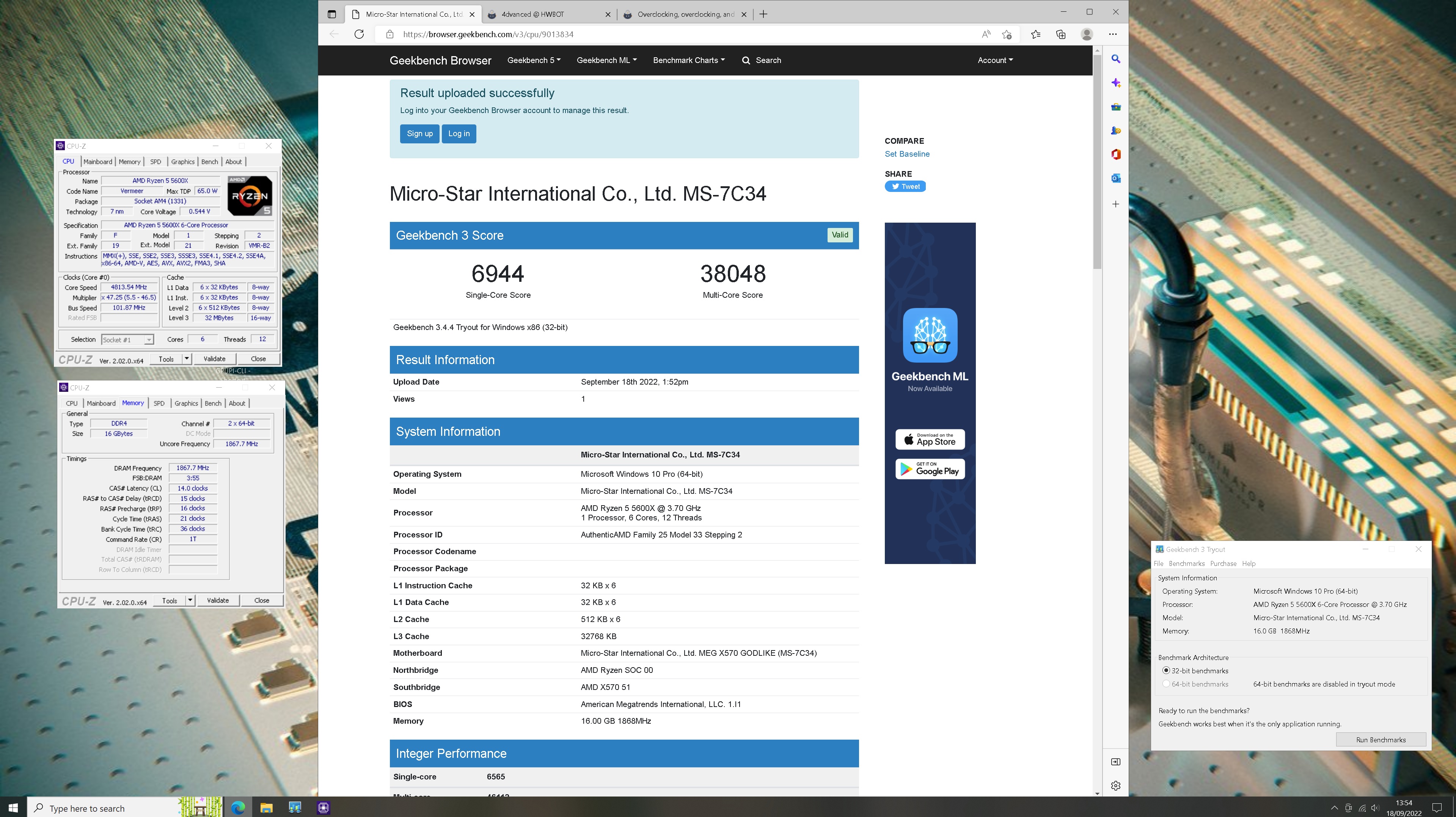Open the Account dropdown menu
Image resolution: width=1456 pixels, height=817 pixels.
tap(995, 61)
